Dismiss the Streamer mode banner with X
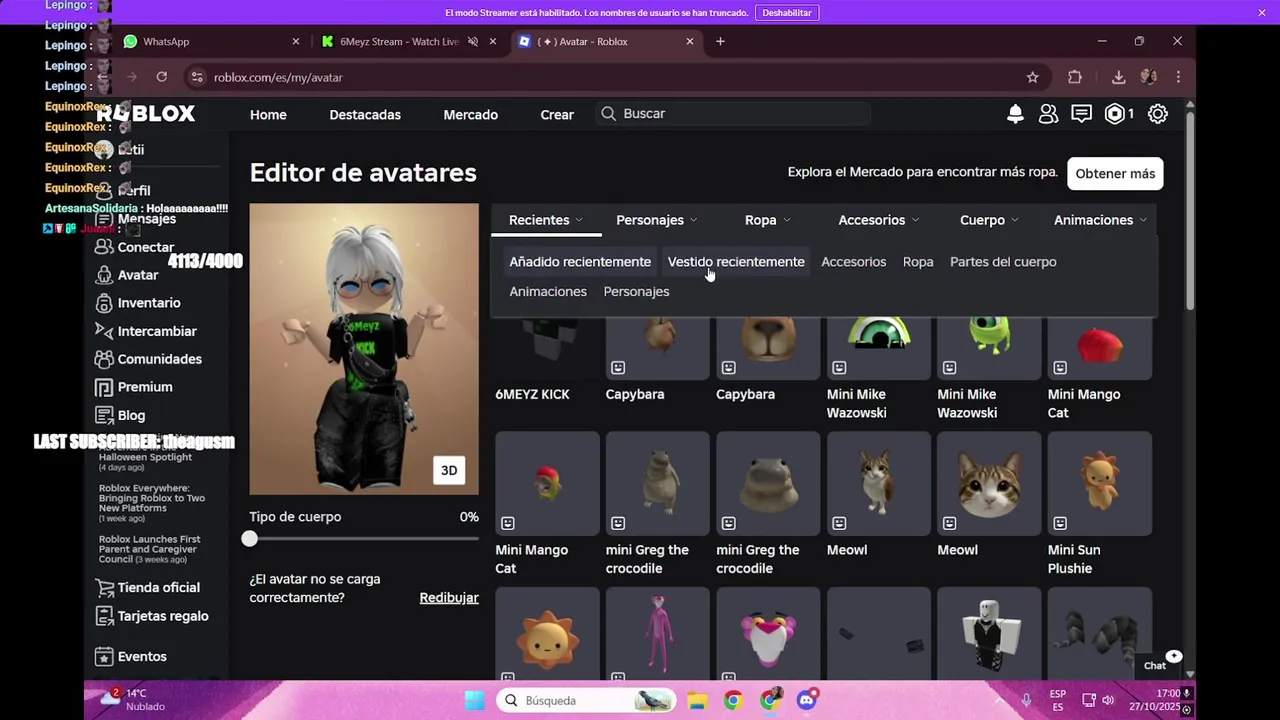The width and height of the screenshot is (1280, 720). (1262, 12)
